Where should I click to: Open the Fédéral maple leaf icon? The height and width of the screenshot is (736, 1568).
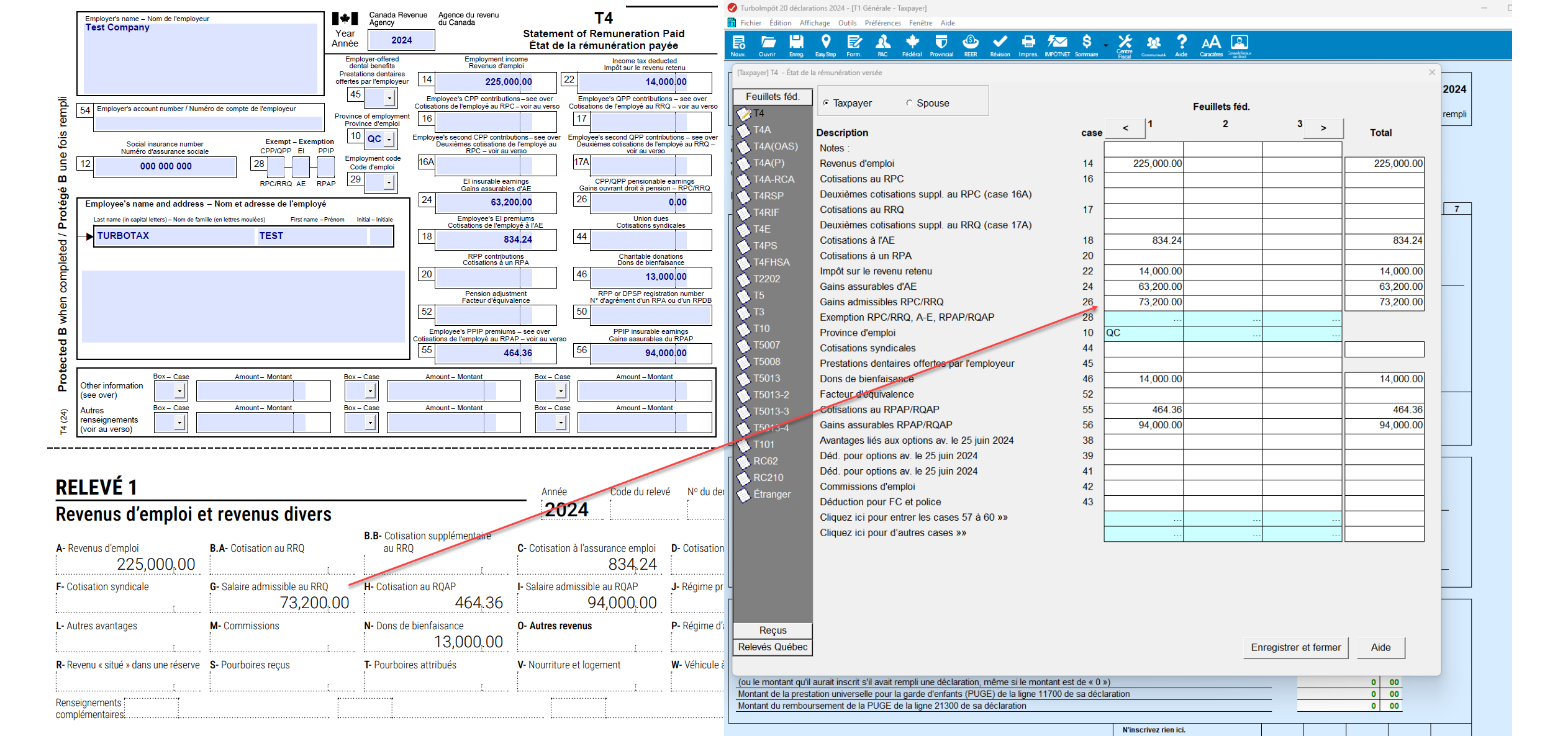(912, 45)
